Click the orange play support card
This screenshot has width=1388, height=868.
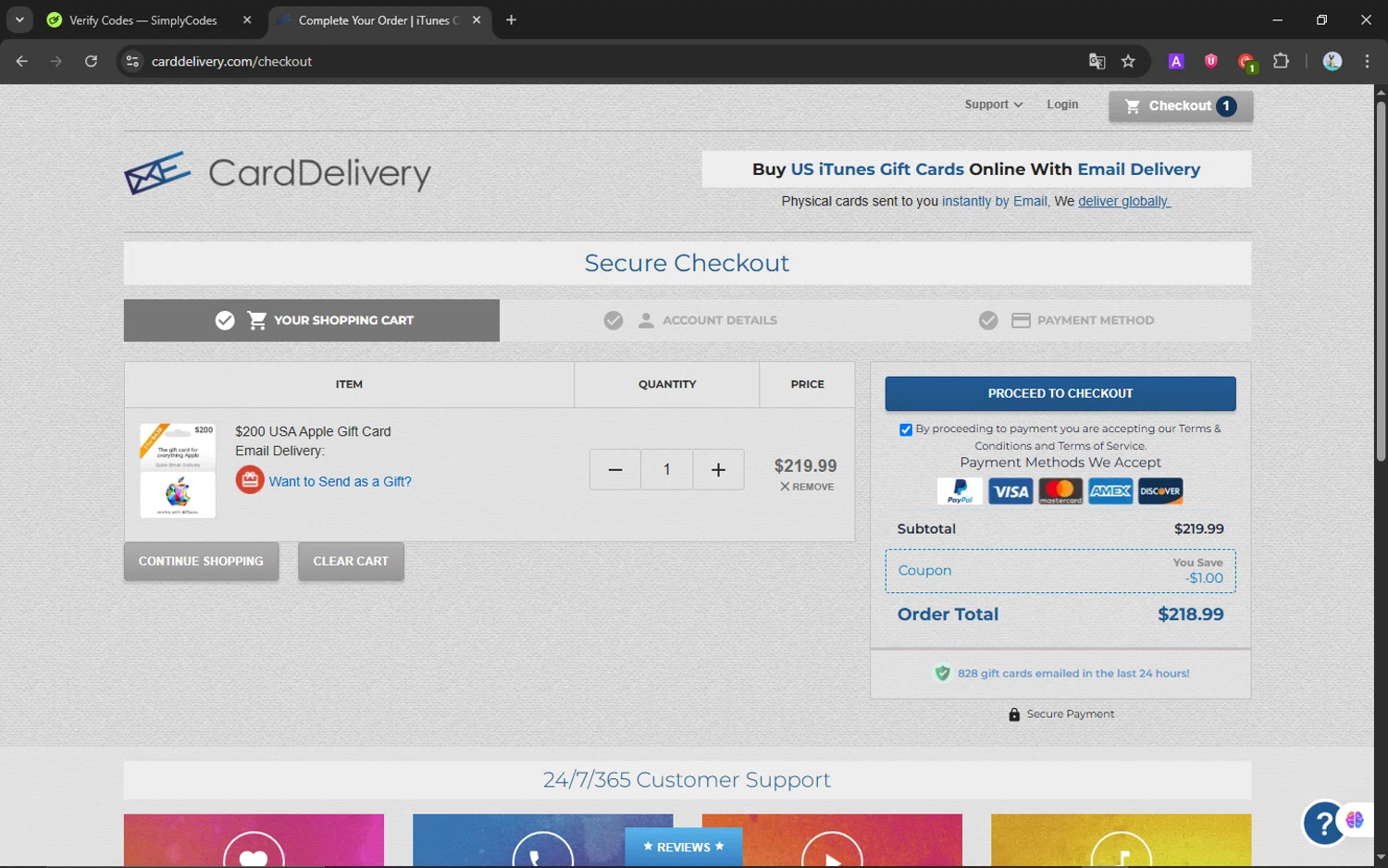click(x=832, y=840)
